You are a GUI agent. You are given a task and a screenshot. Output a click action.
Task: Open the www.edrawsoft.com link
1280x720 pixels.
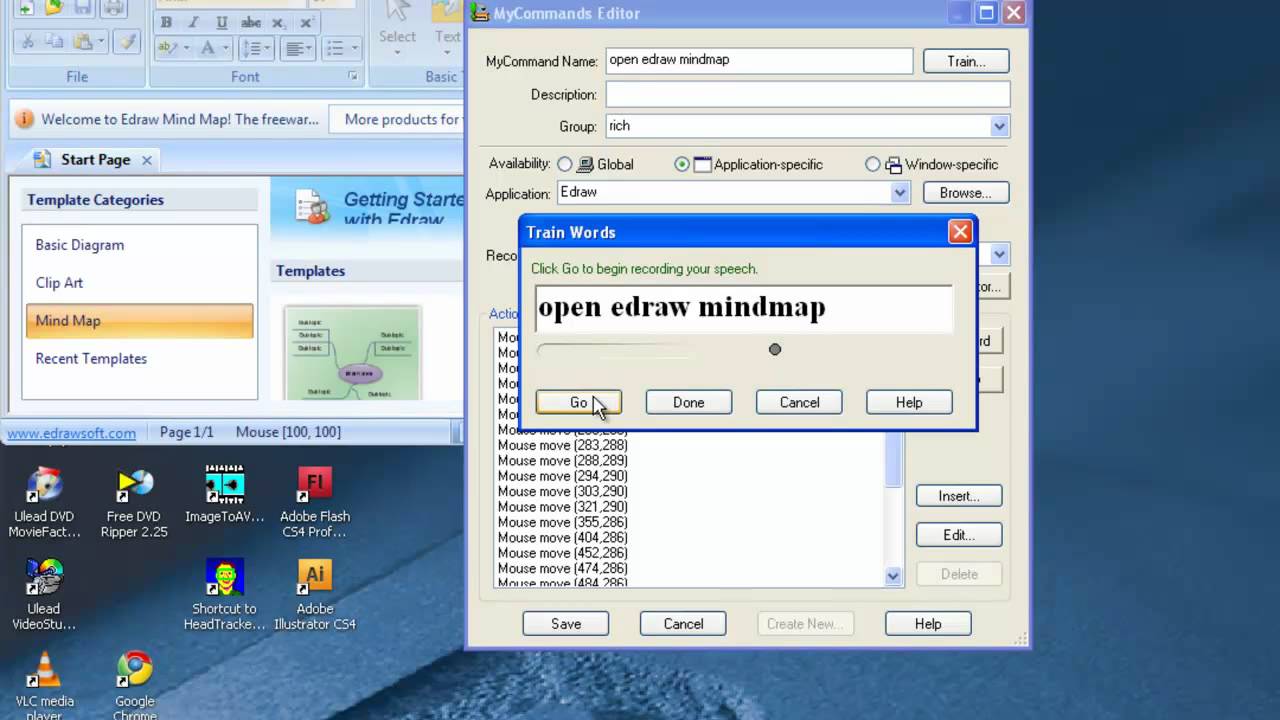(72, 433)
